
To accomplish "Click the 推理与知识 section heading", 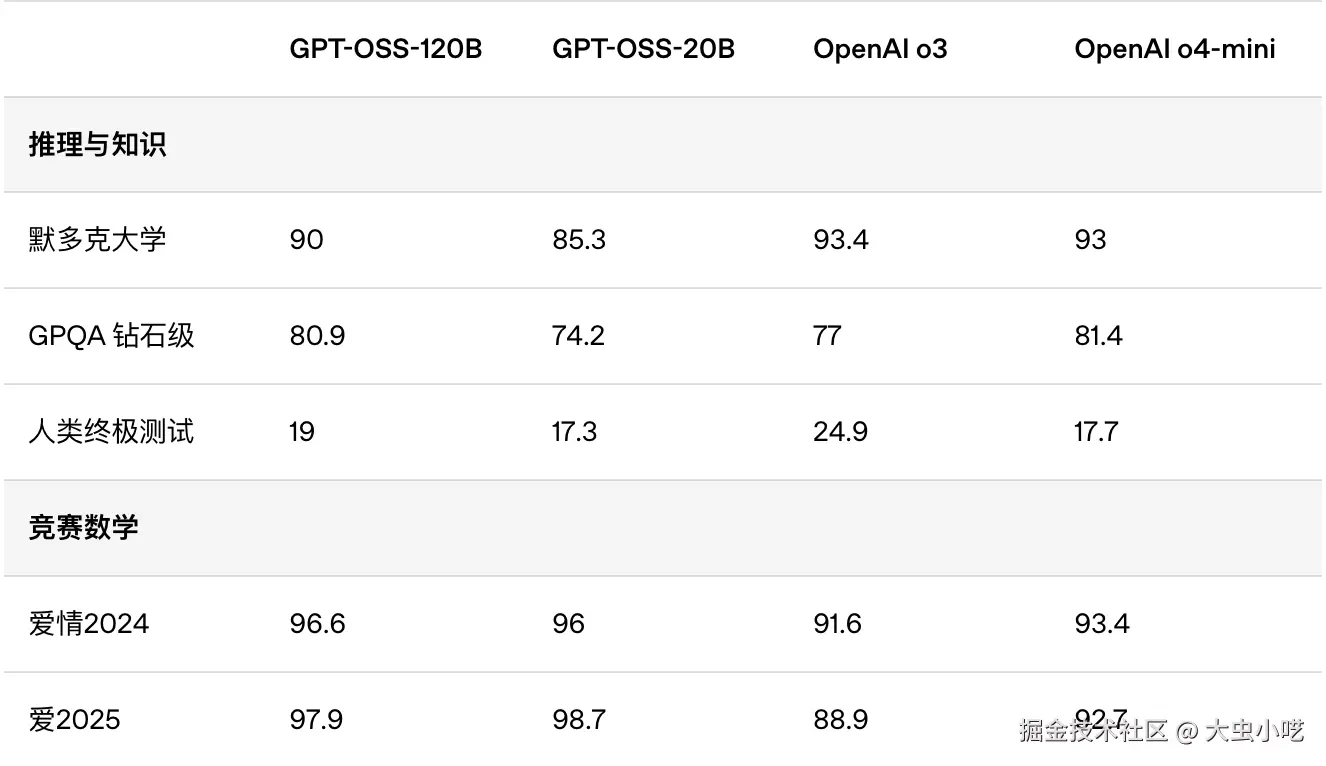I will (97, 145).
